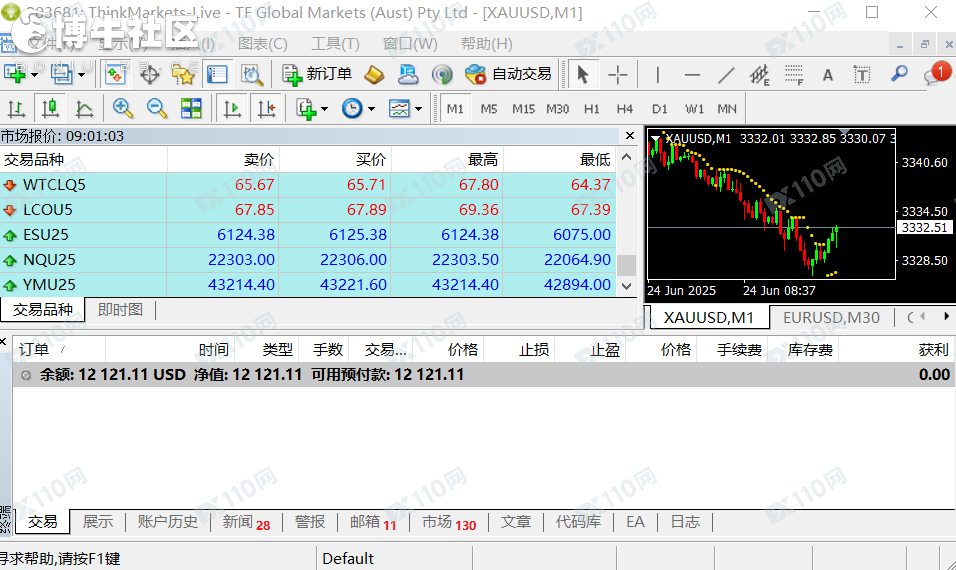Open the 工具(T) menu
This screenshot has width=956, height=570.
(335, 44)
